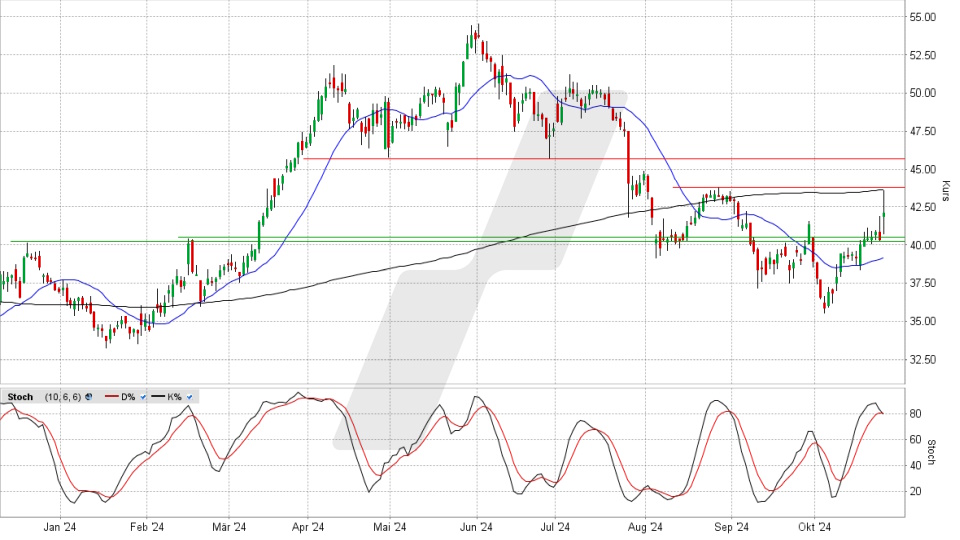
Task: Click the 50.00 price axis label
Action: (923, 93)
